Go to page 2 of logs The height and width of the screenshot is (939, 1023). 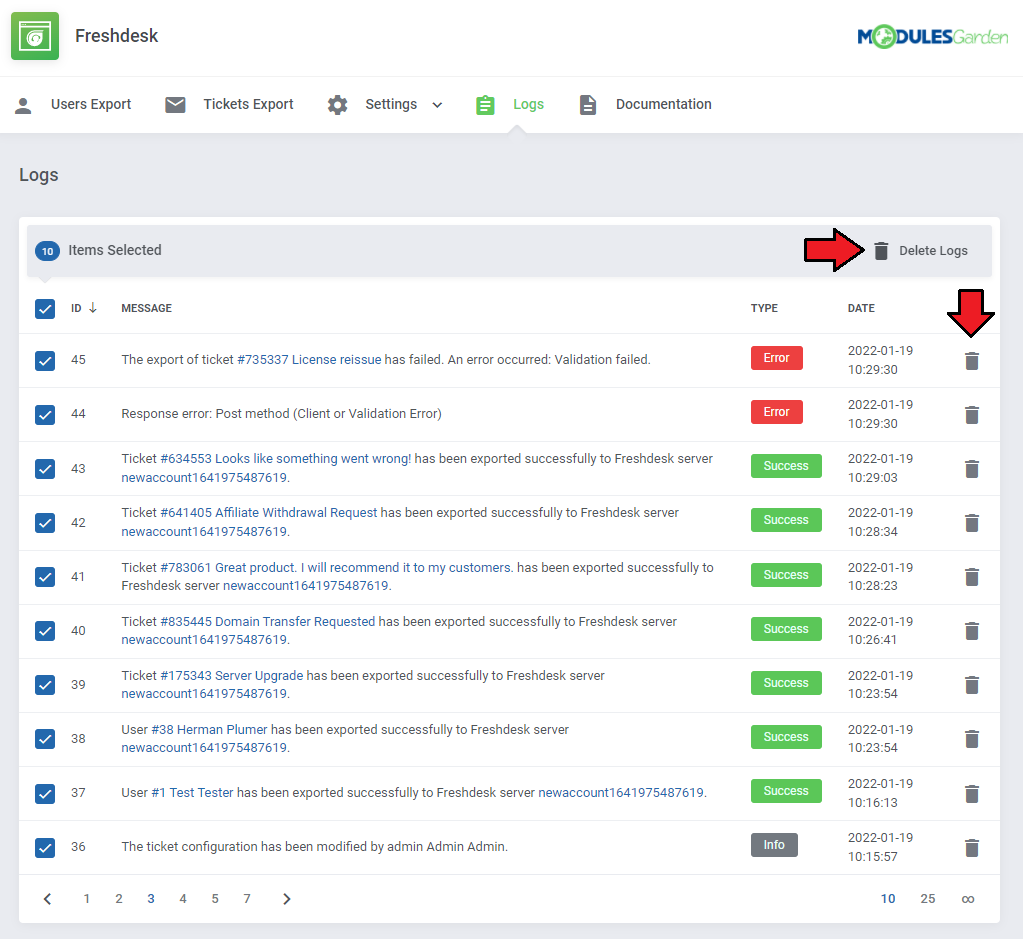click(119, 899)
